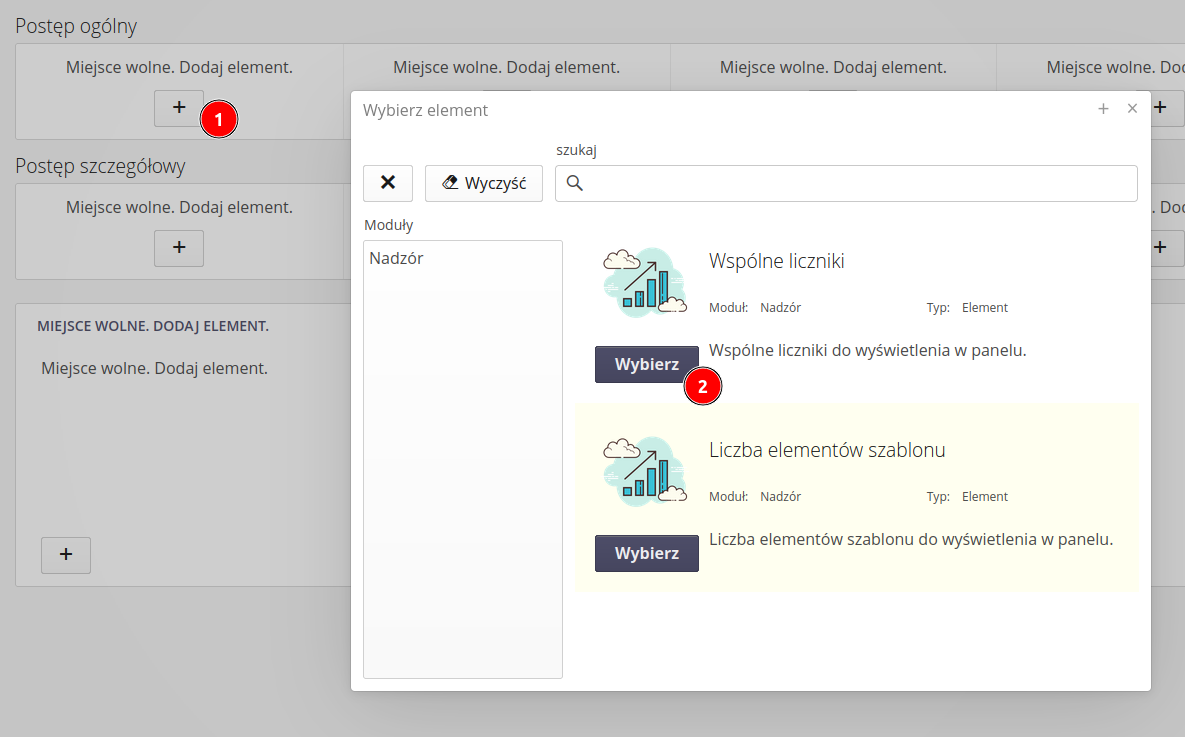Click the Liczba elementów szablonu description text
The height and width of the screenshot is (737, 1185).
point(910,540)
